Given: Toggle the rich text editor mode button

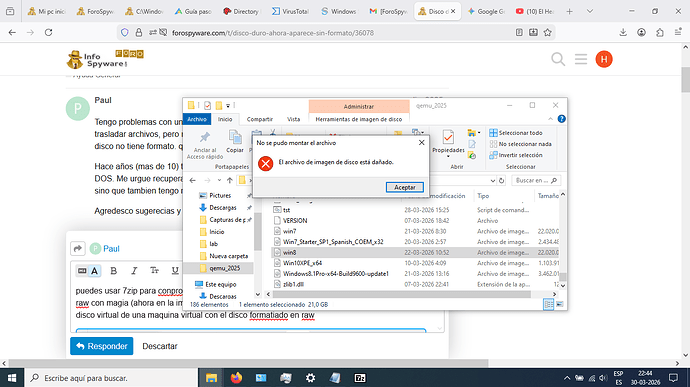Looking at the screenshot, I should [88, 271].
